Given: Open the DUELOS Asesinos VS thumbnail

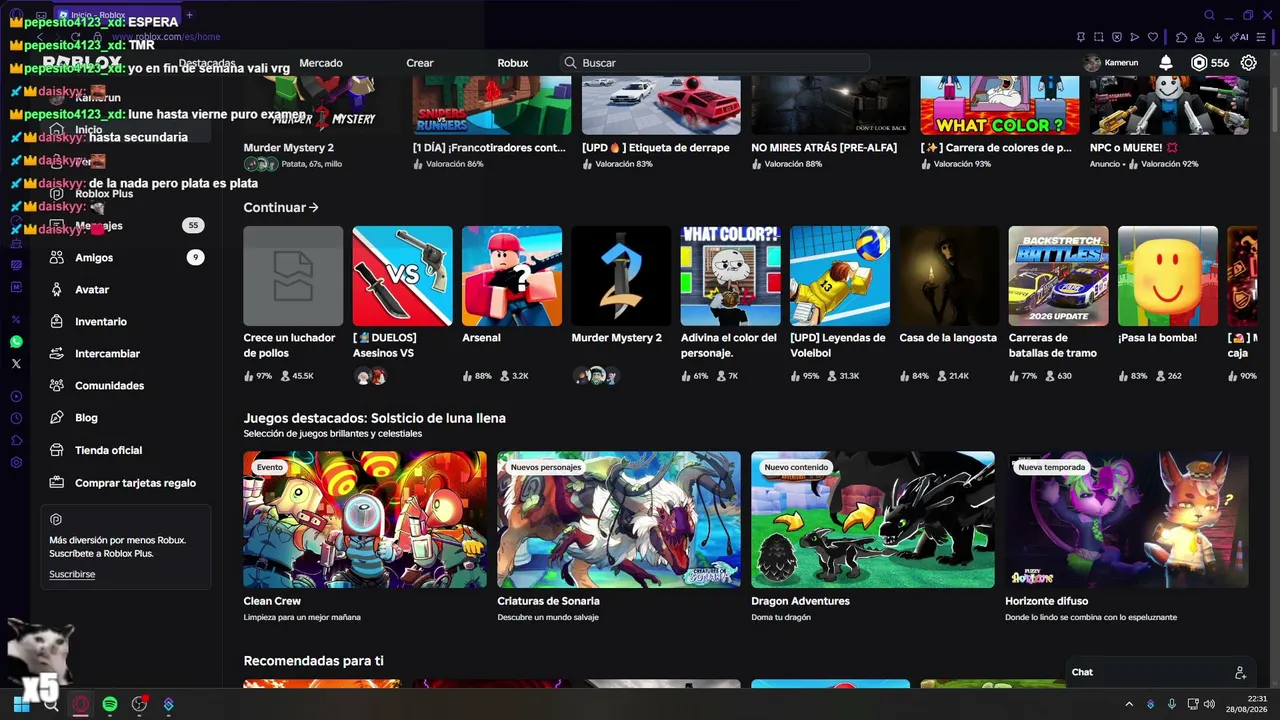Looking at the screenshot, I should (x=402, y=276).
